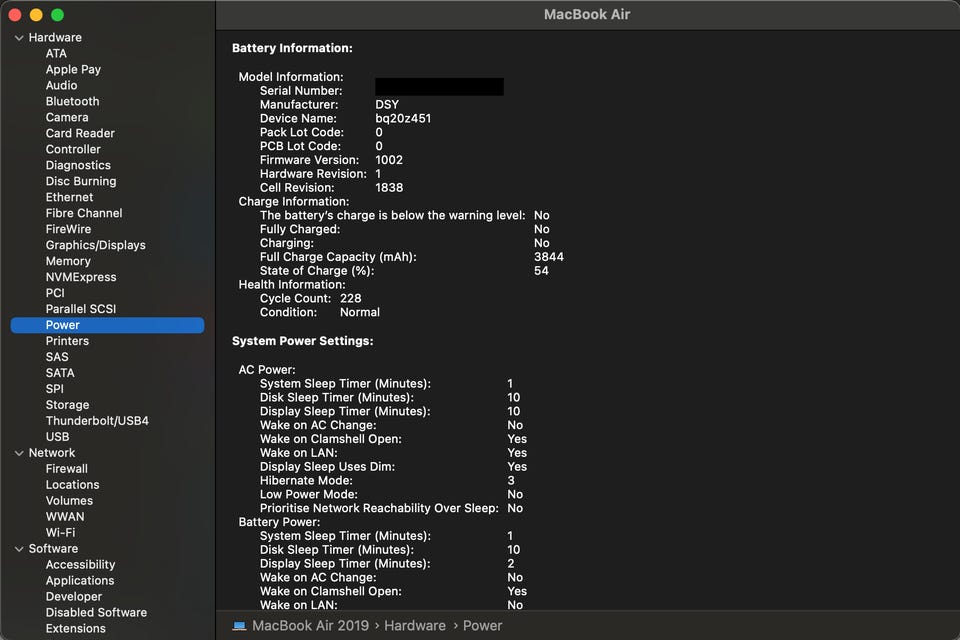Click MacBook Air 2019 in path bar
The image size is (960, 640).
[x=310, y=626]
